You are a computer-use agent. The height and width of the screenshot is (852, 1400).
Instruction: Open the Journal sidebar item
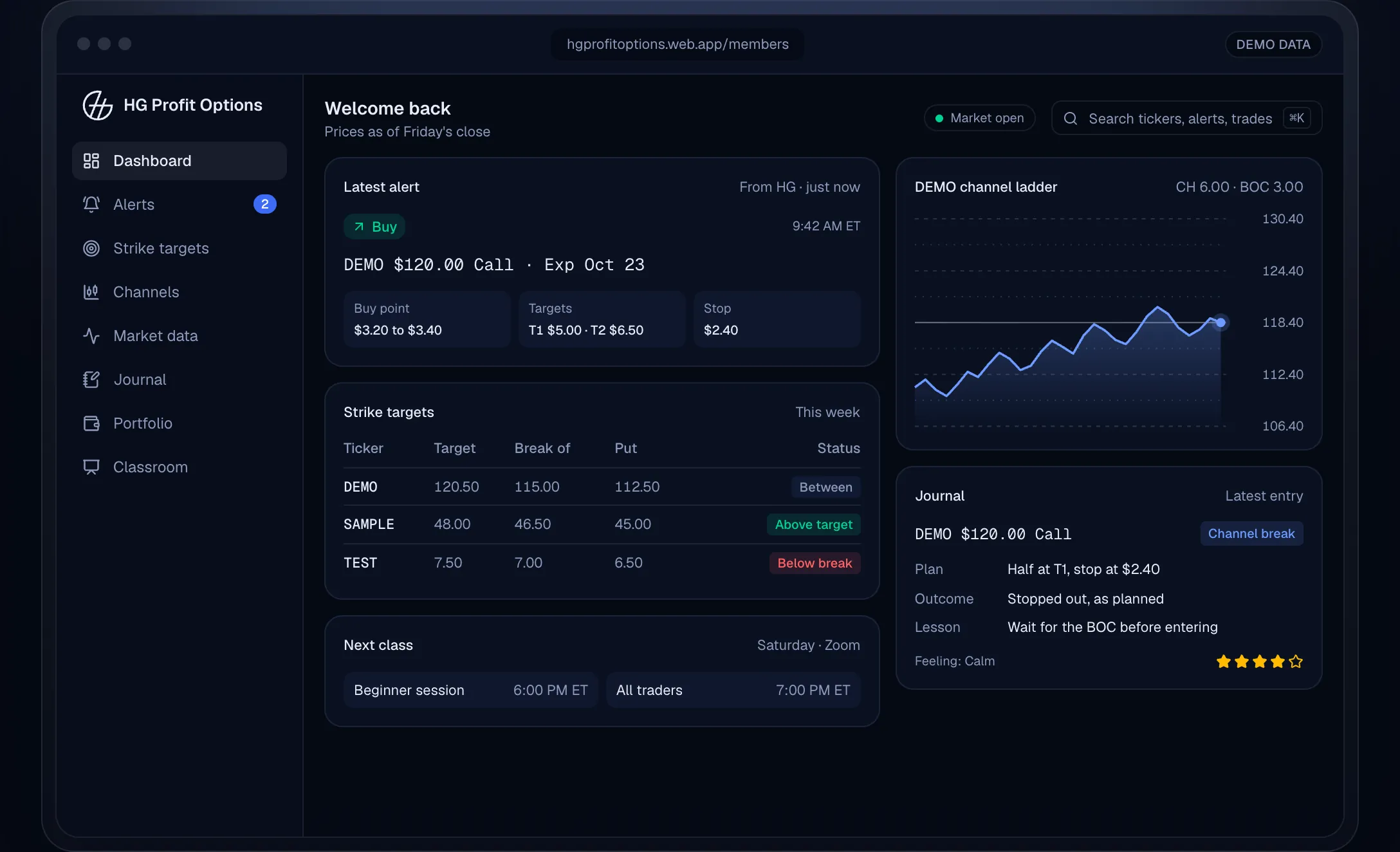click(x=180, y=380)
